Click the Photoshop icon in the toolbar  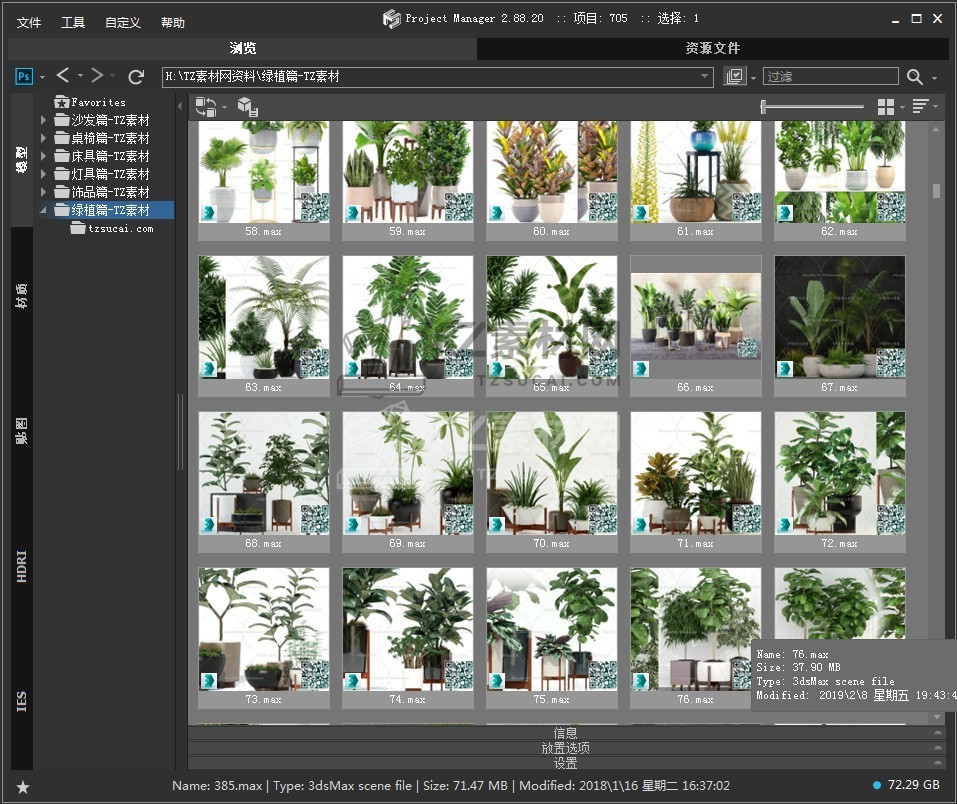pyautogui.click(x=25, y=76)
